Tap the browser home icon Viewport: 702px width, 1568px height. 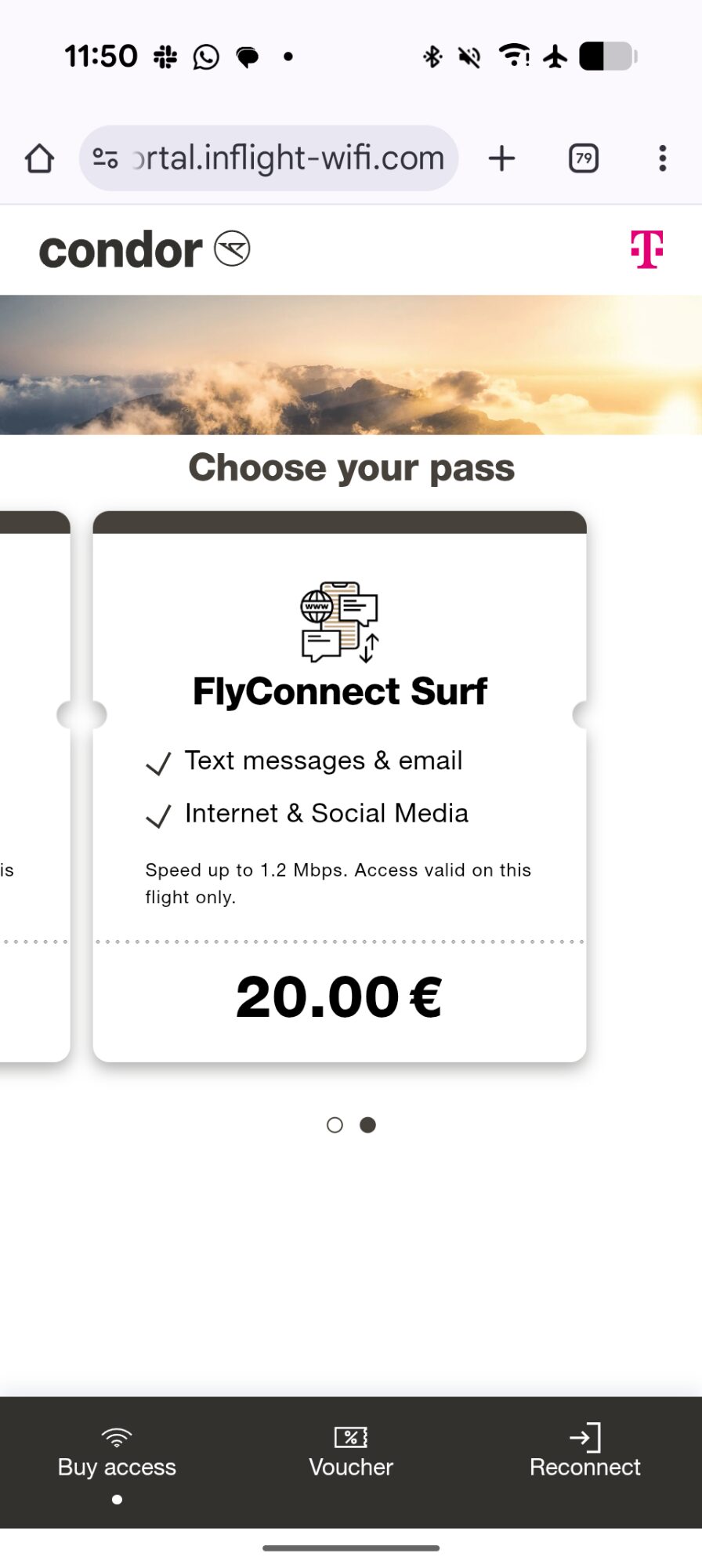coord(39,158)
